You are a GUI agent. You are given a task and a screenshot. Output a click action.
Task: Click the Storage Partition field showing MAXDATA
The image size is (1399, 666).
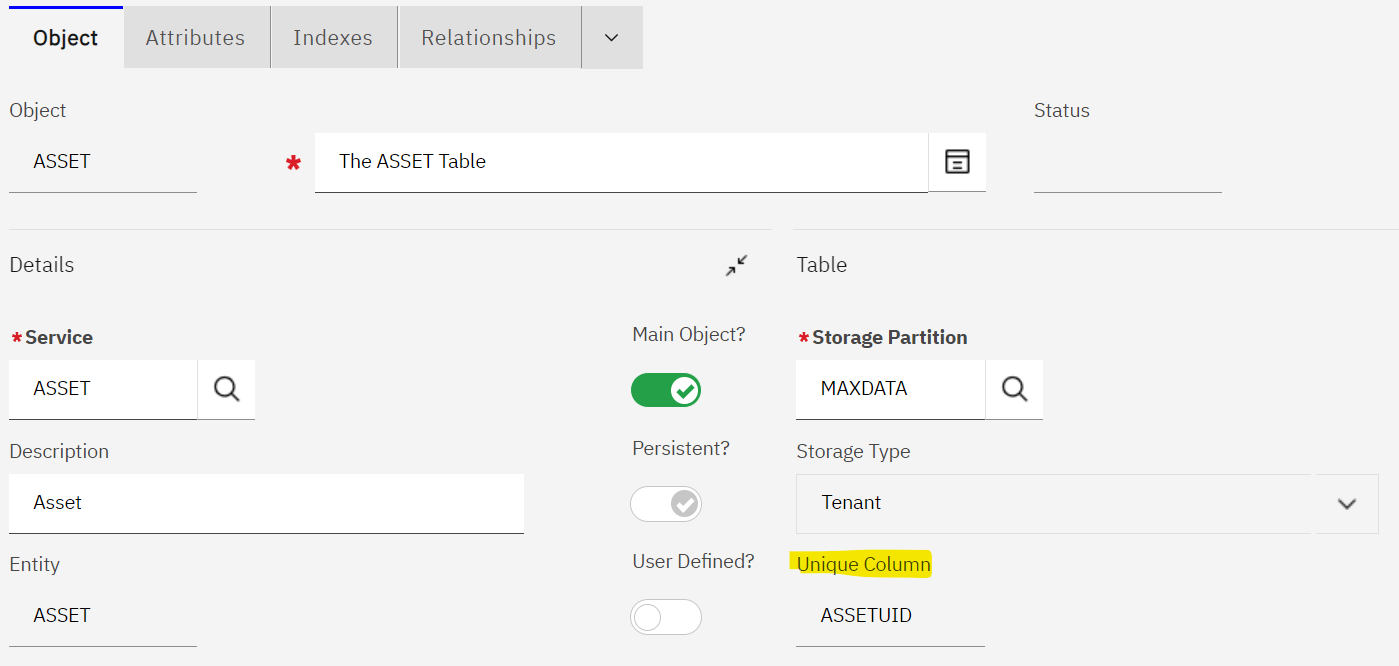tap(888, 388)
